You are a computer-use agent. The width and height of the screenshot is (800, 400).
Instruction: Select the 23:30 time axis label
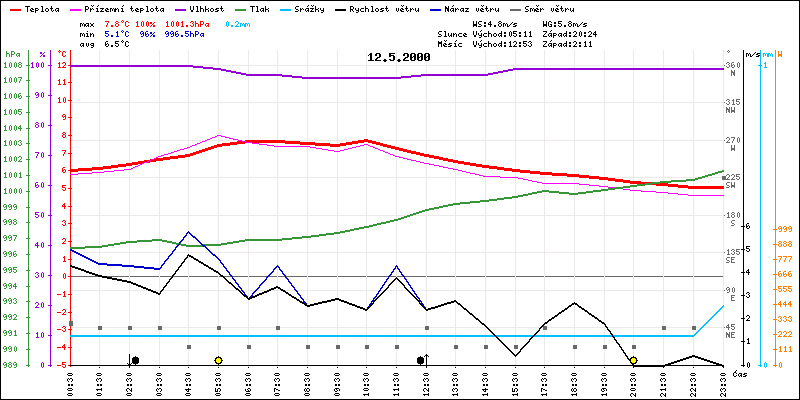(723, 382)
